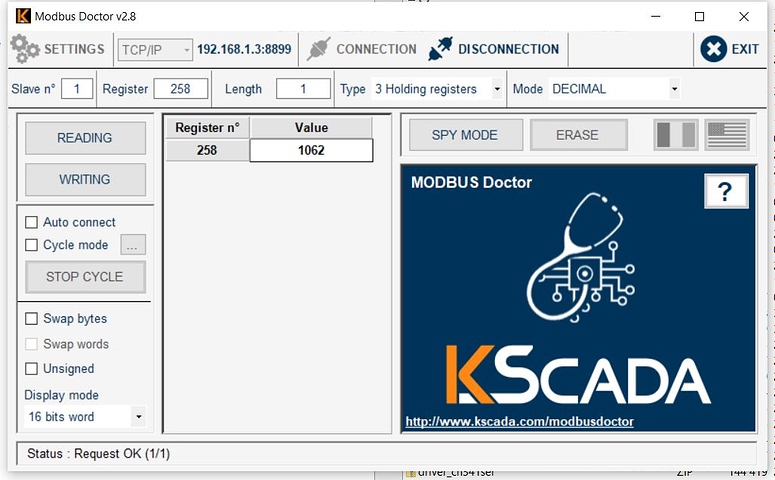Click the Register number input field
Screen dimensions: 775x480
(180, 89)
